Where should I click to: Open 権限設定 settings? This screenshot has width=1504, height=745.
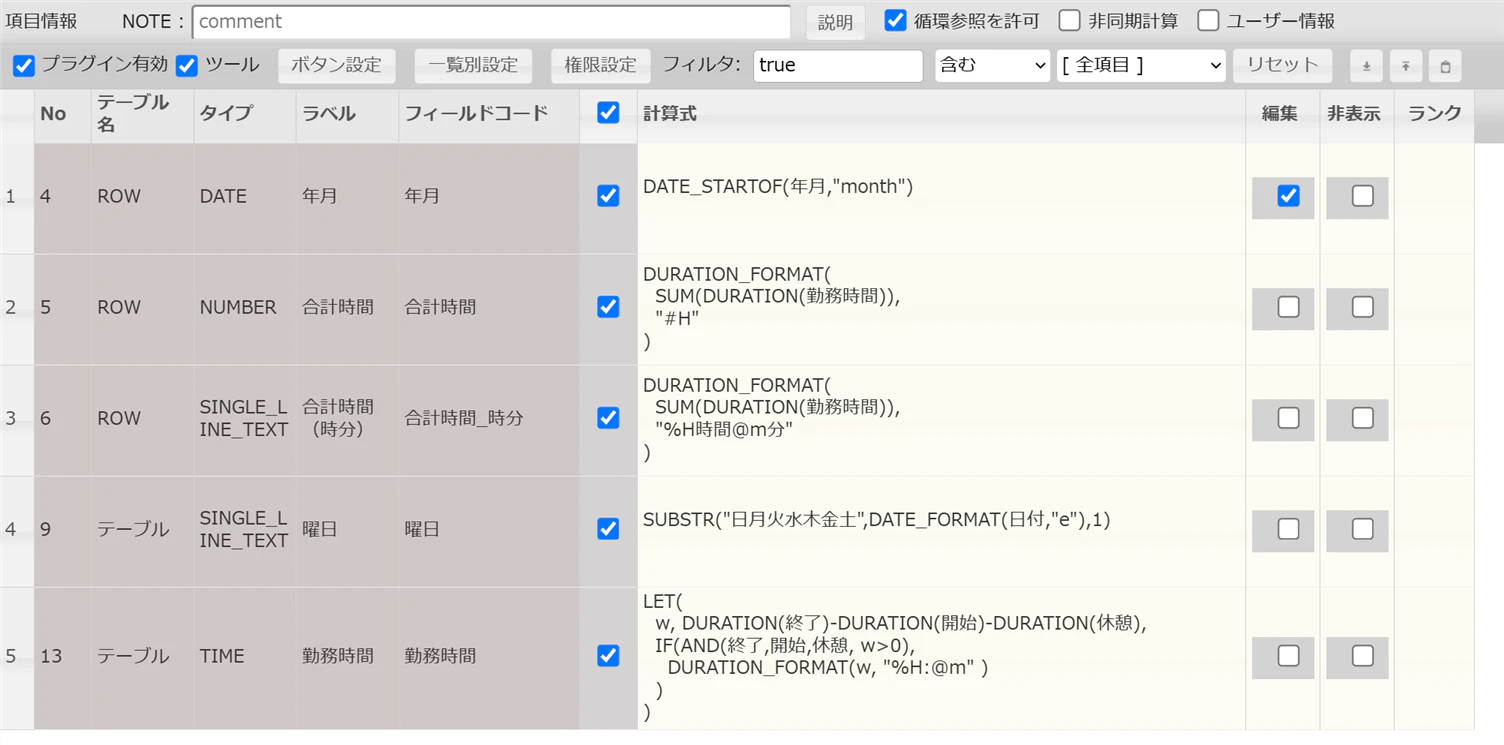[x=600, y=65]
